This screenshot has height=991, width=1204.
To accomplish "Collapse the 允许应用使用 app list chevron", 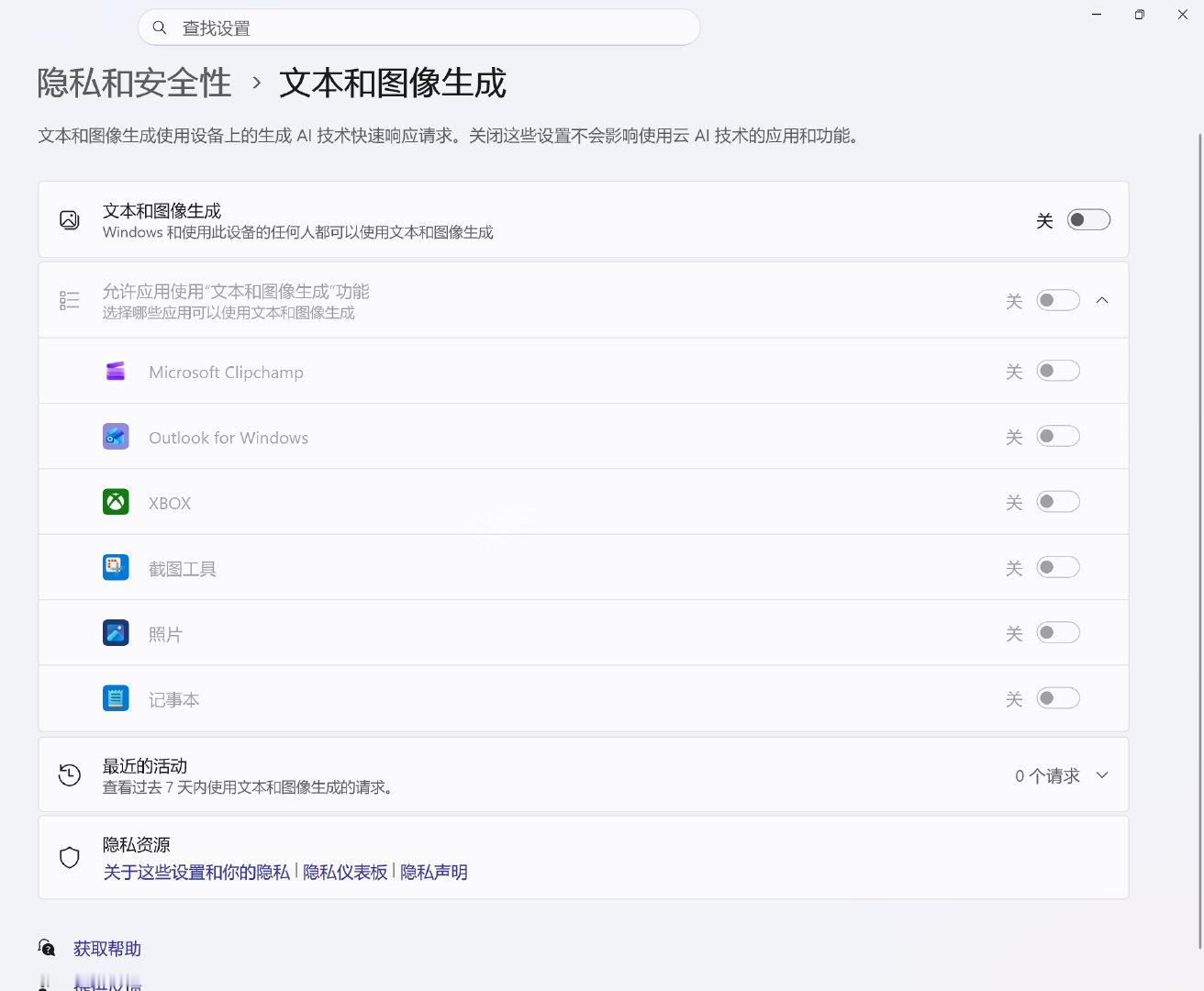I will (x=1102, y=300).
